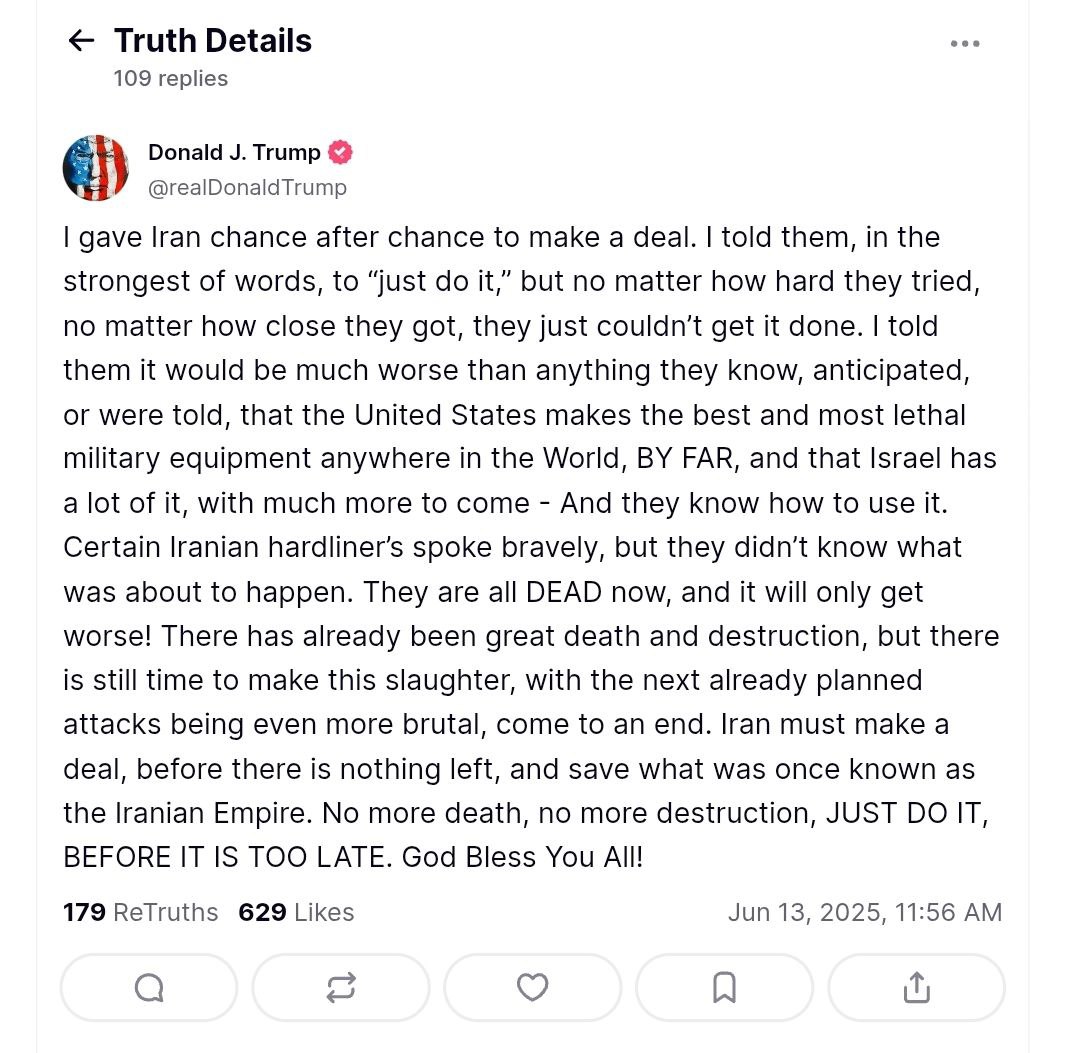This screenshot has height=1053, width=1080.
Task: Click the Truth Details page heading
Action: (x=213, y=41)
